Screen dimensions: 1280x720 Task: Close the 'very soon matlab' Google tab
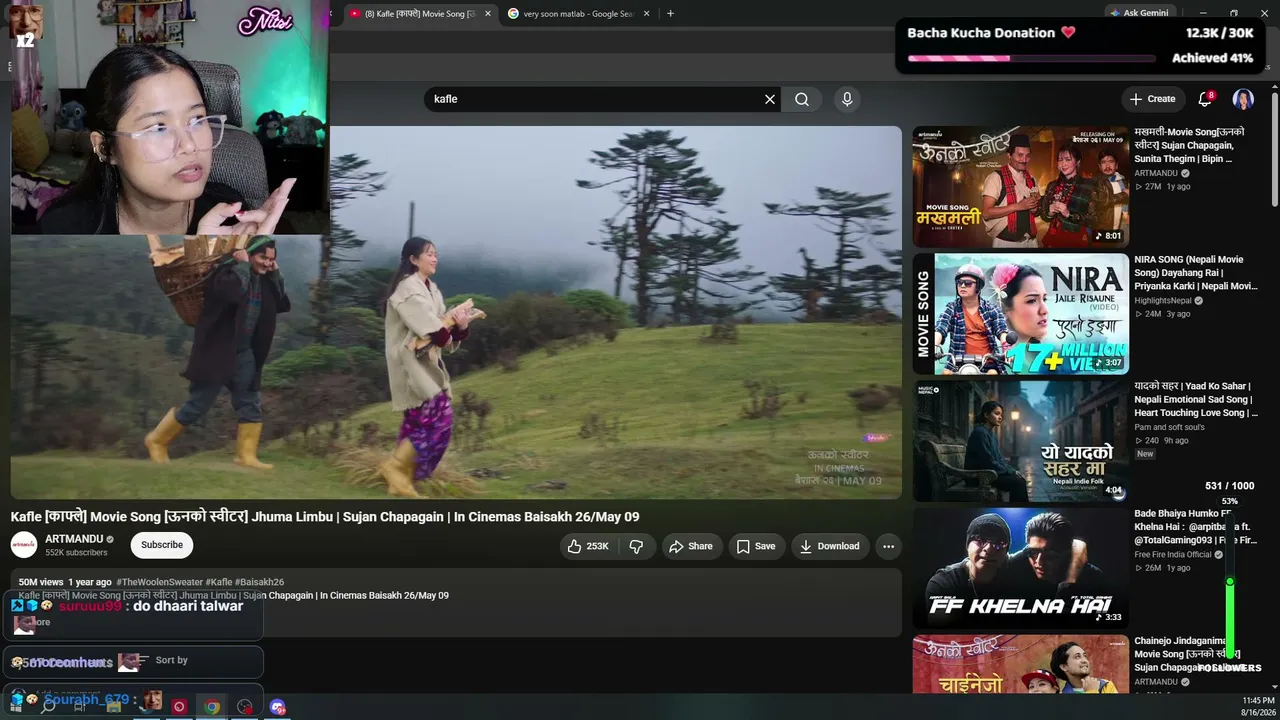646,14
